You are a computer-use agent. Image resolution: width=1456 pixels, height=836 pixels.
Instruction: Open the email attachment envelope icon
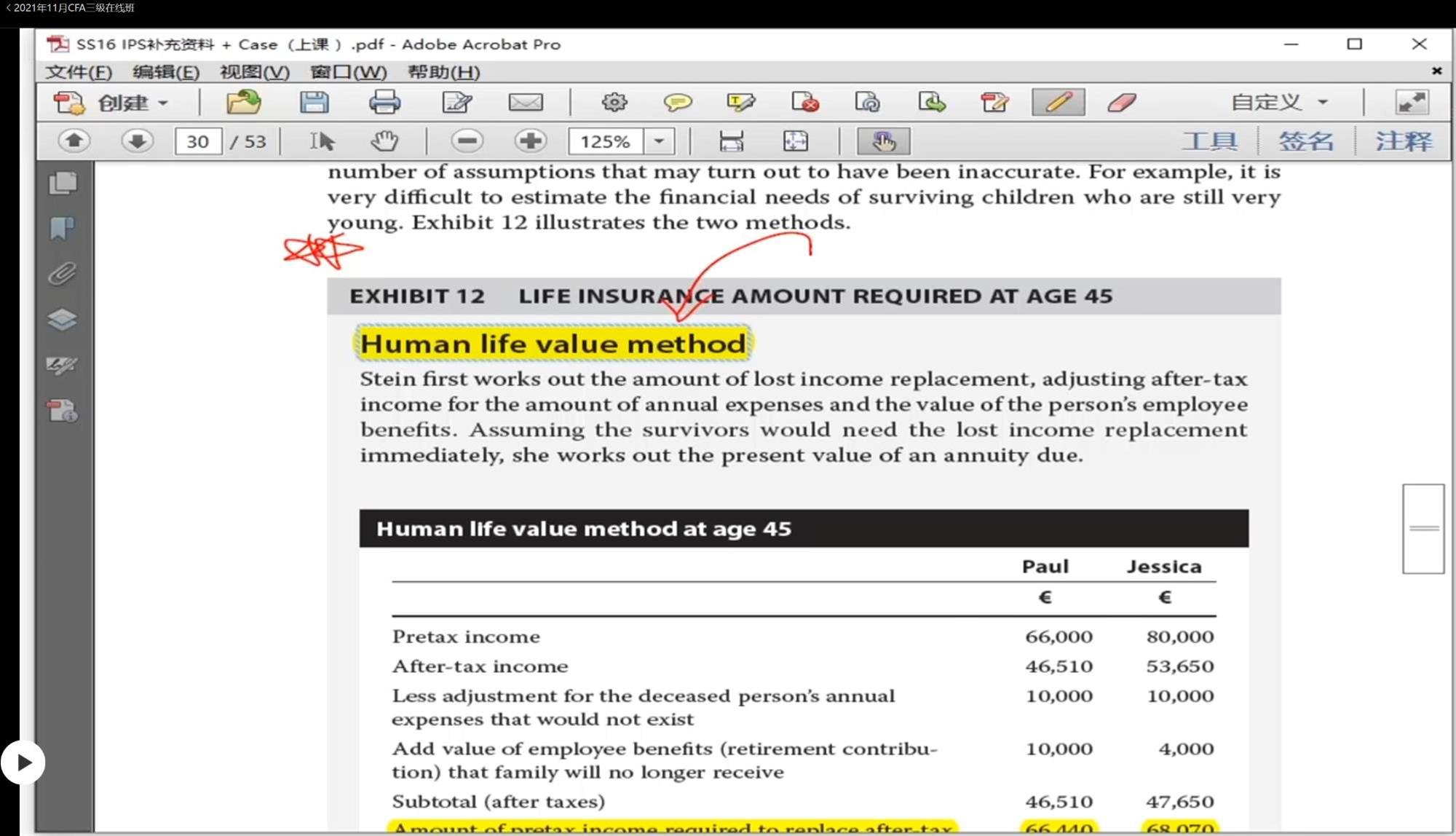pyautogui.click(x=525, y=102)
